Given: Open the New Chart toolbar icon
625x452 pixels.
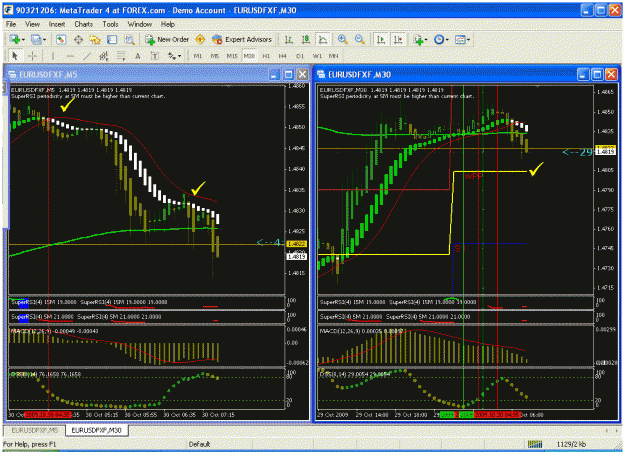Looking at the screenshot, I should 15,39.
